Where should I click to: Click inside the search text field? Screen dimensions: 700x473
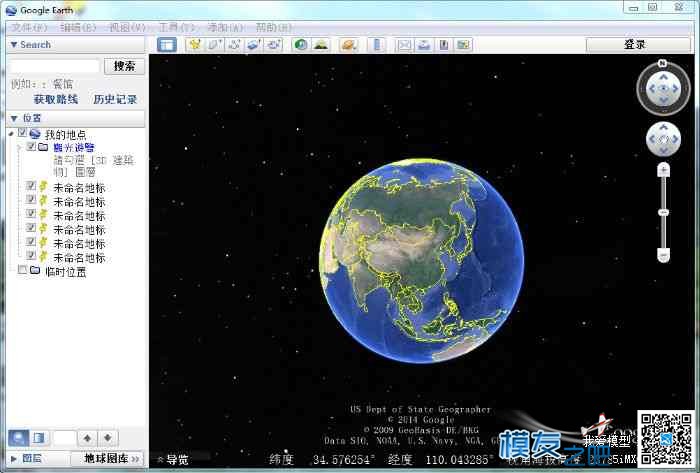(x=54, y=66)
